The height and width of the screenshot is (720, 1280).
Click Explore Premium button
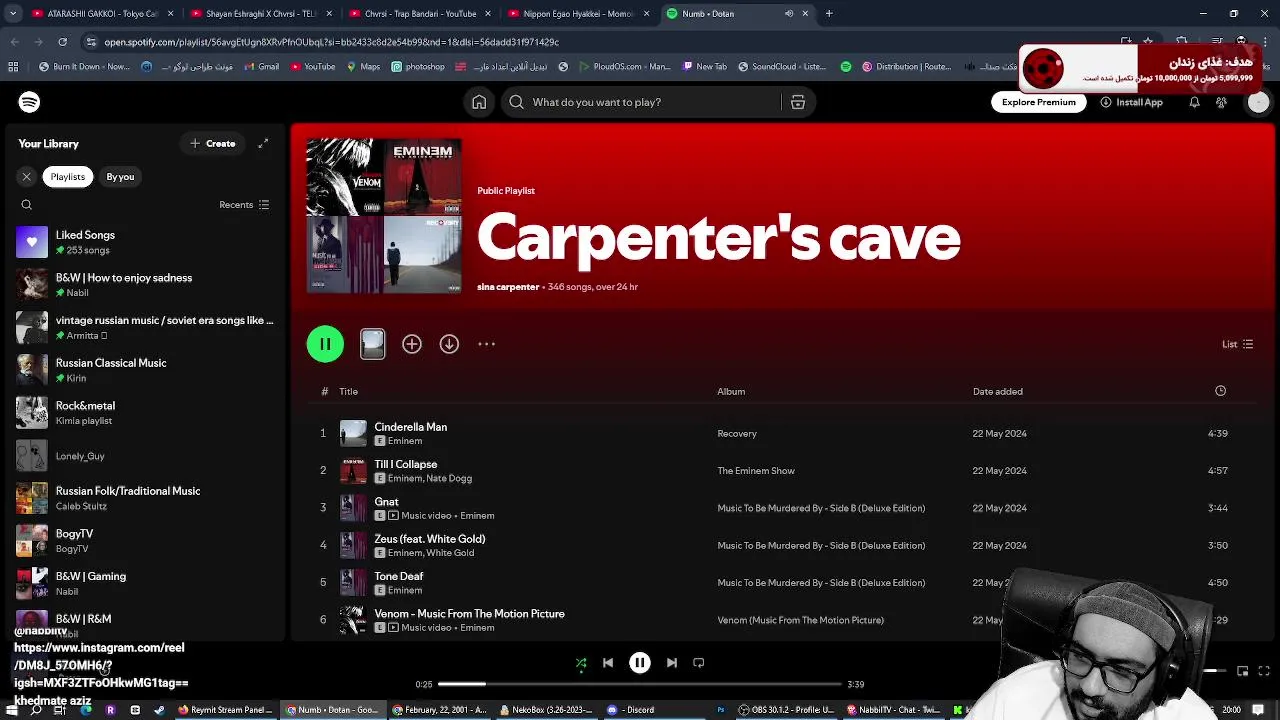coord(1039,102)
